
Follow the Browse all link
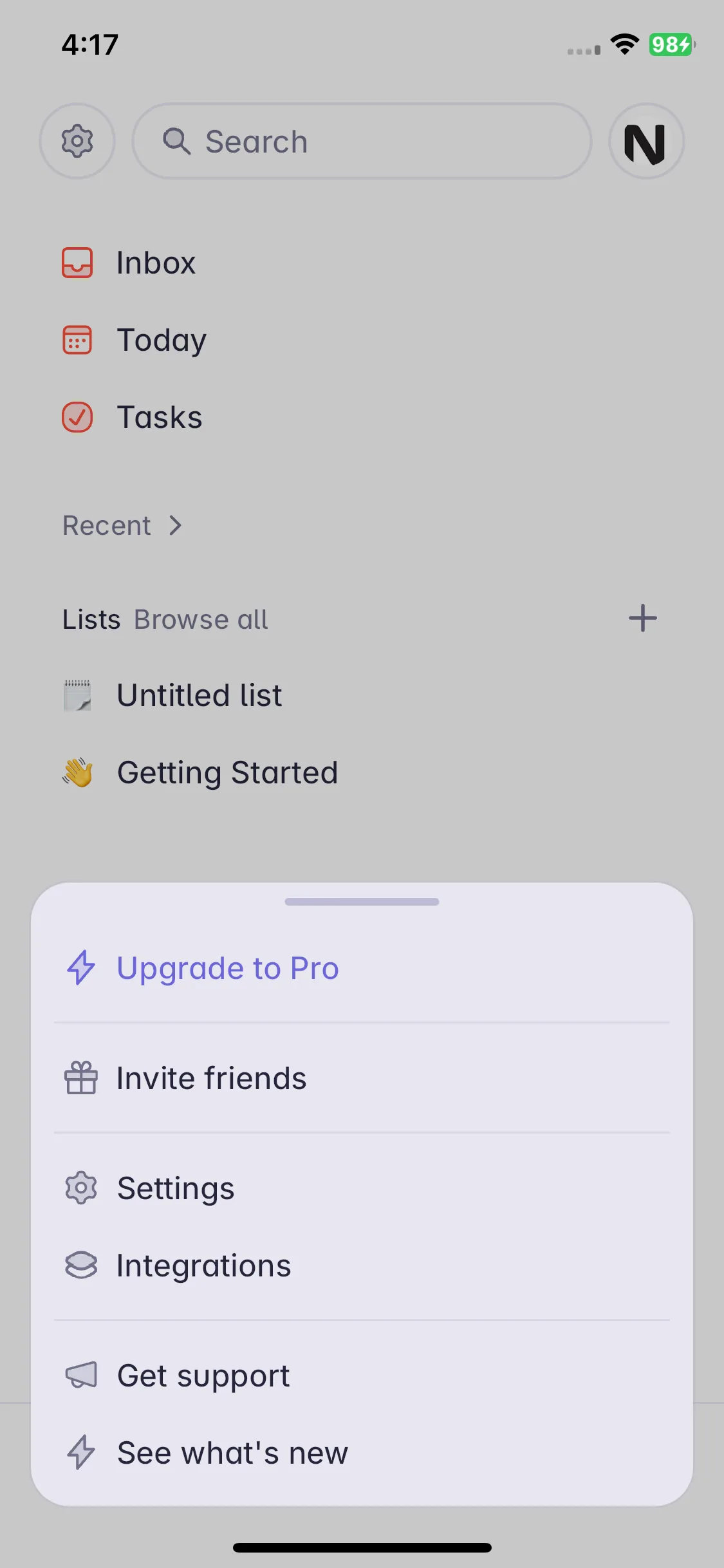[201, 619]
